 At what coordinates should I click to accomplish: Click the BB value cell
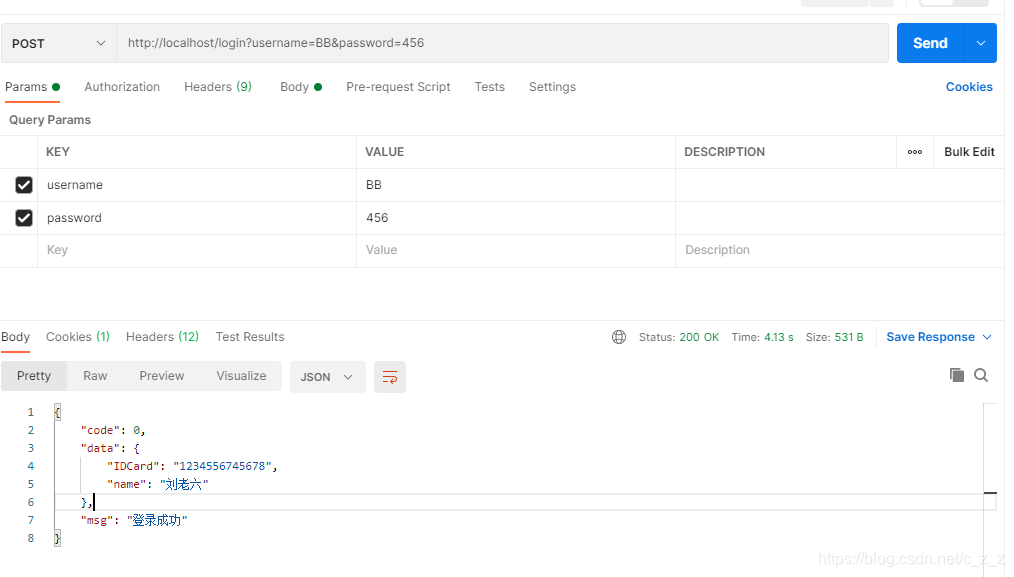[516, 185]
